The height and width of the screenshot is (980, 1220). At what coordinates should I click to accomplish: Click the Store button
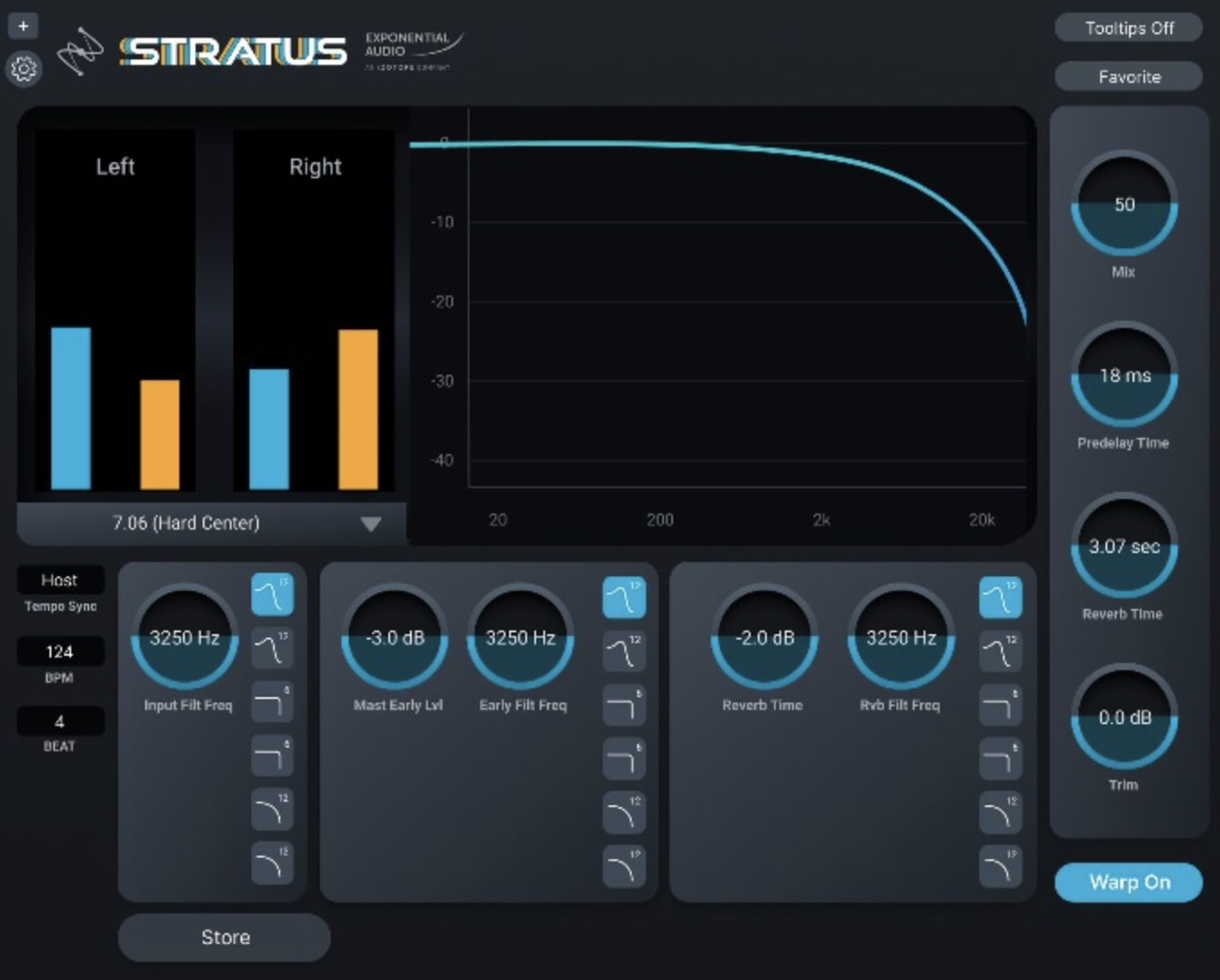[x=224, y=937]
